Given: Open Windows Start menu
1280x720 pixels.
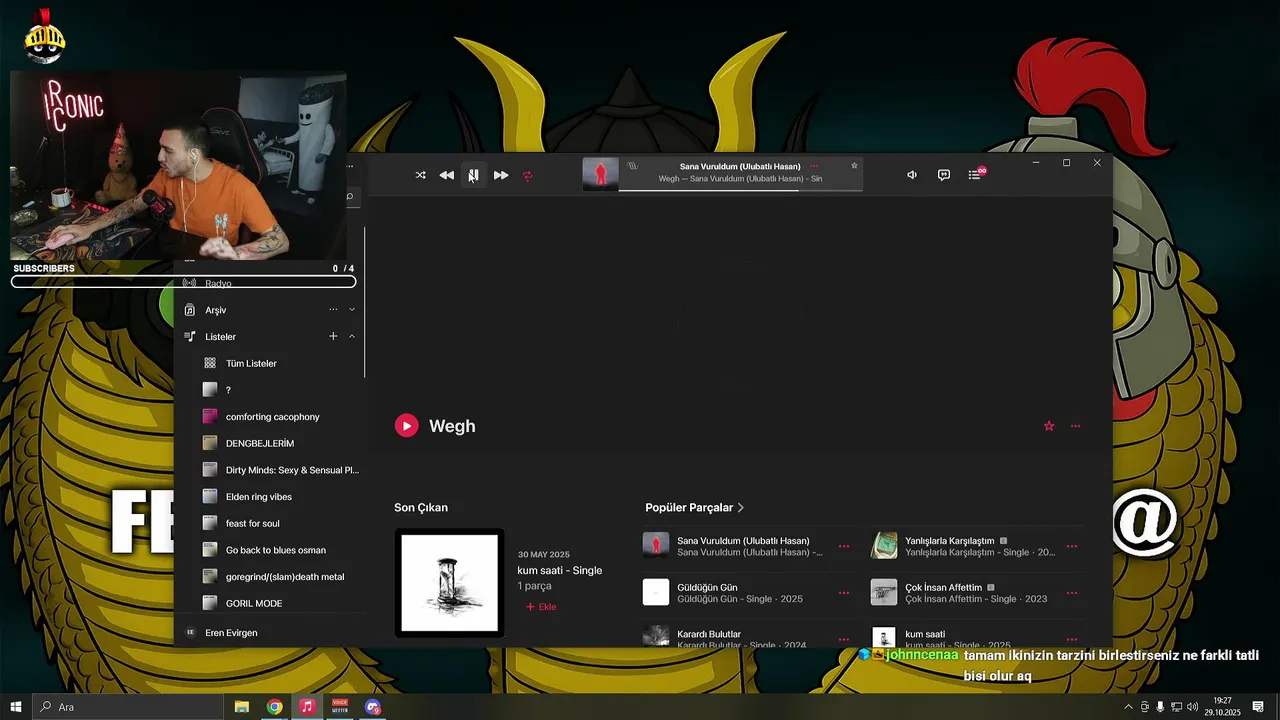Looking at the screenshot, I should point(16,707).
